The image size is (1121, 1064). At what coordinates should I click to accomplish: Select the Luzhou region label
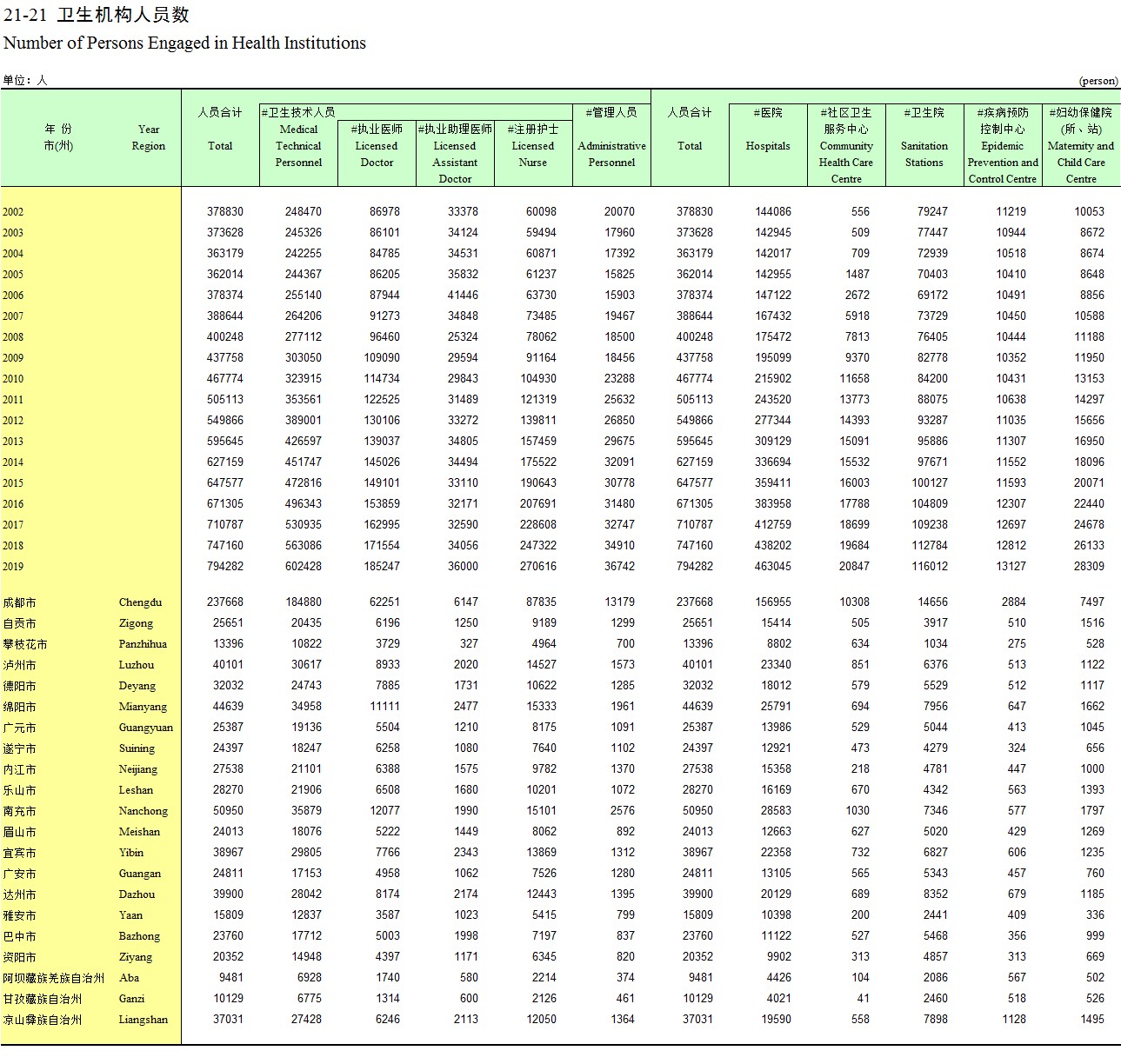click(137, 665)
